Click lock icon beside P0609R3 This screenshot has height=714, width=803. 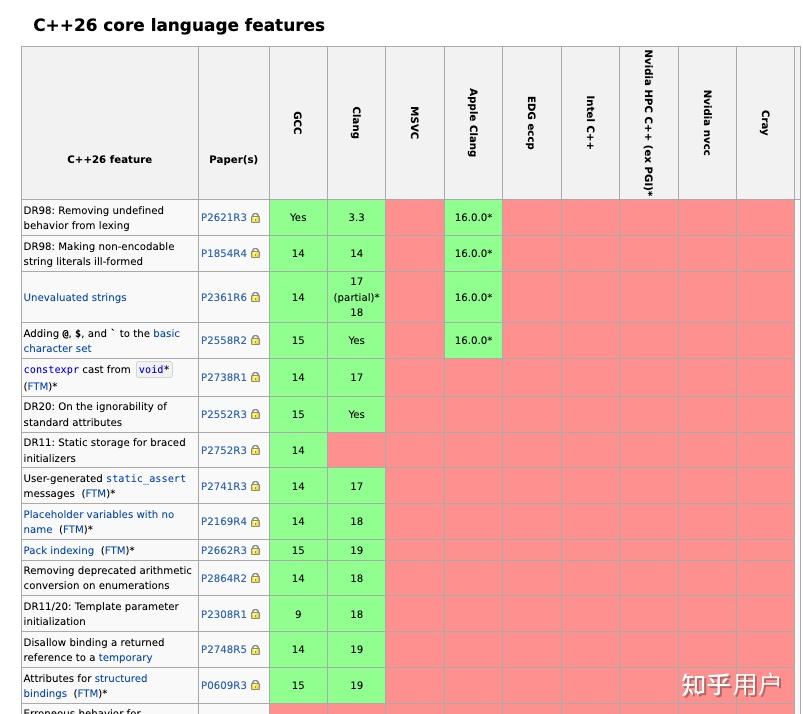[x=255, y=685]
